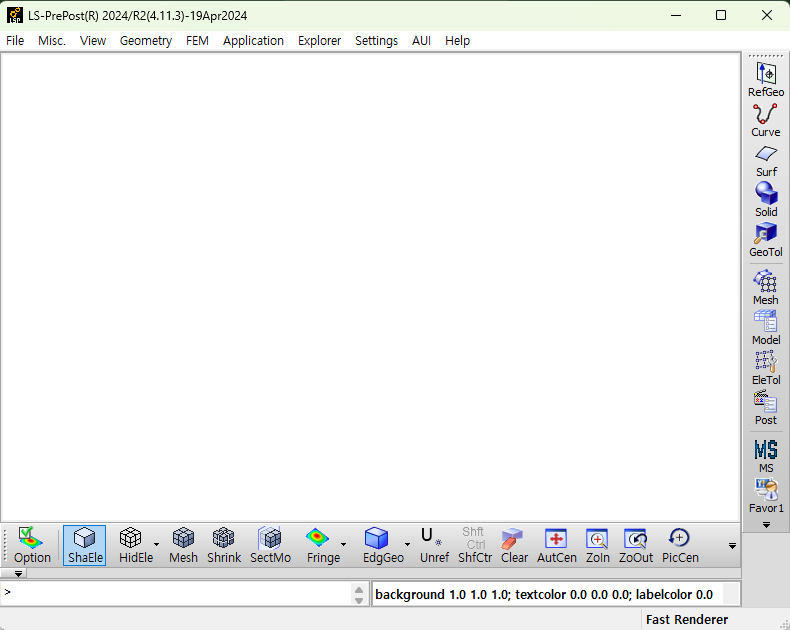Switch to HidEle hidden line view

tap(136, 545)
